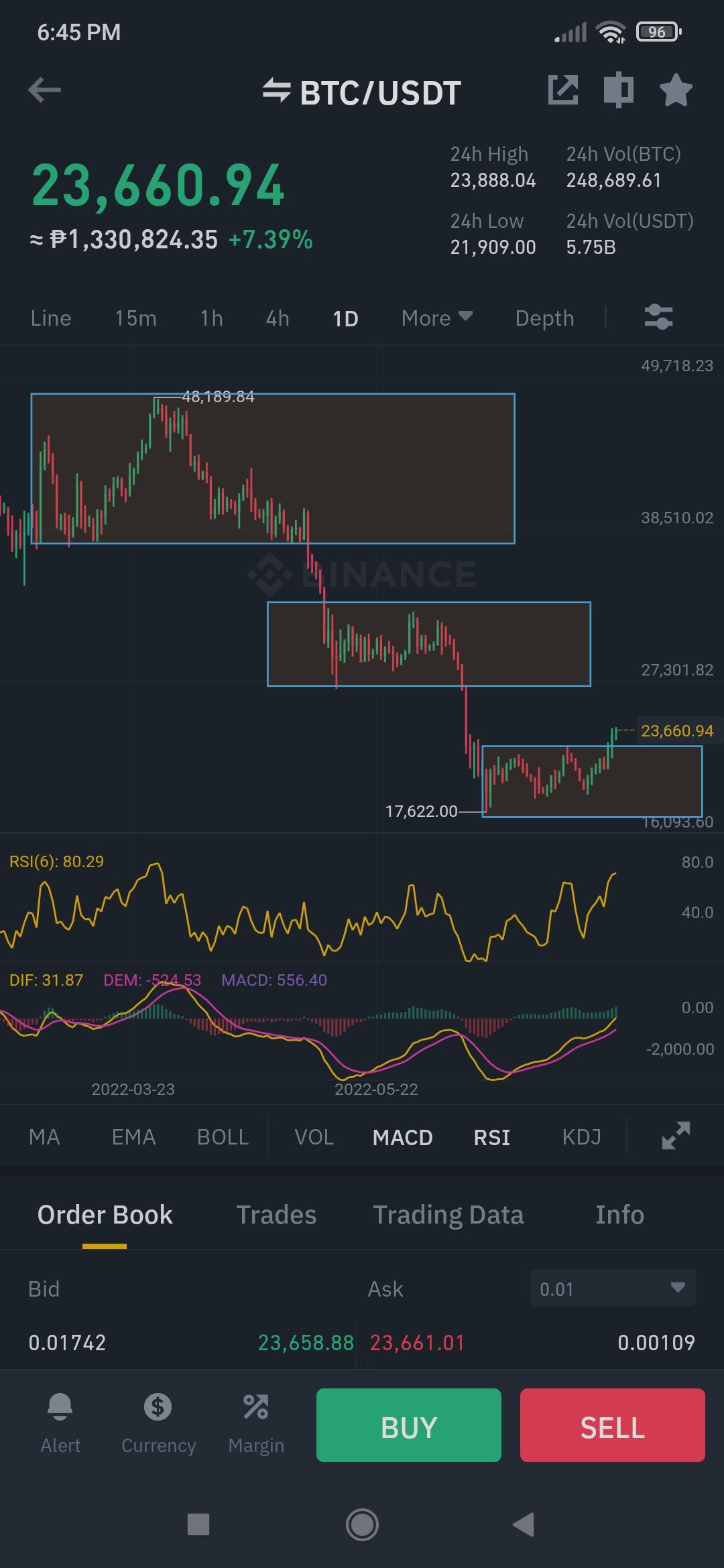Tap the MACD: 556.40 readout
724x1568 pixels.
click(274, 980)
